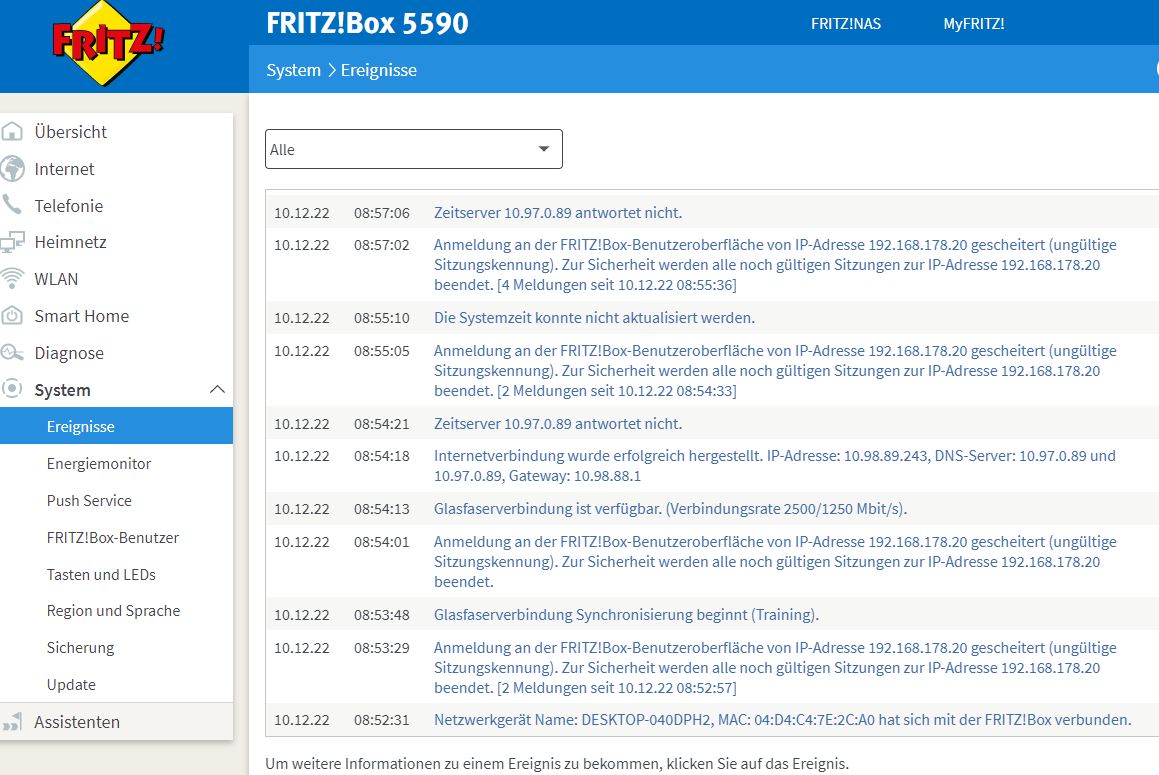1159x775 pixels.
Task: Click the Assistenten icon
Action: [x=12, y=722]
